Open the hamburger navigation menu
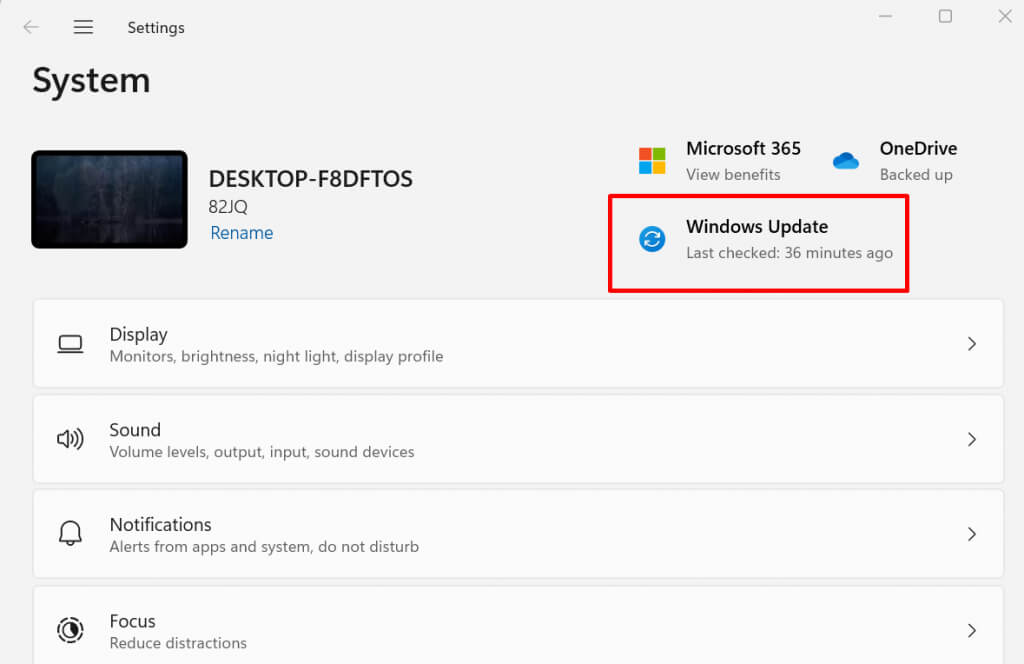Image resolution: width=1024 pixels, height=664 pixels. [83, 27]
